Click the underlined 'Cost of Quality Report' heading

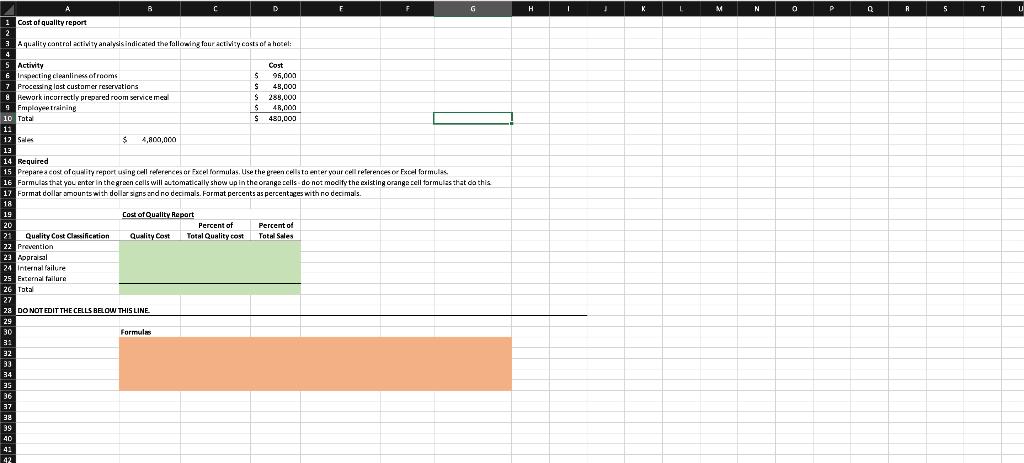pyautogui.click(x=157, y=214)
